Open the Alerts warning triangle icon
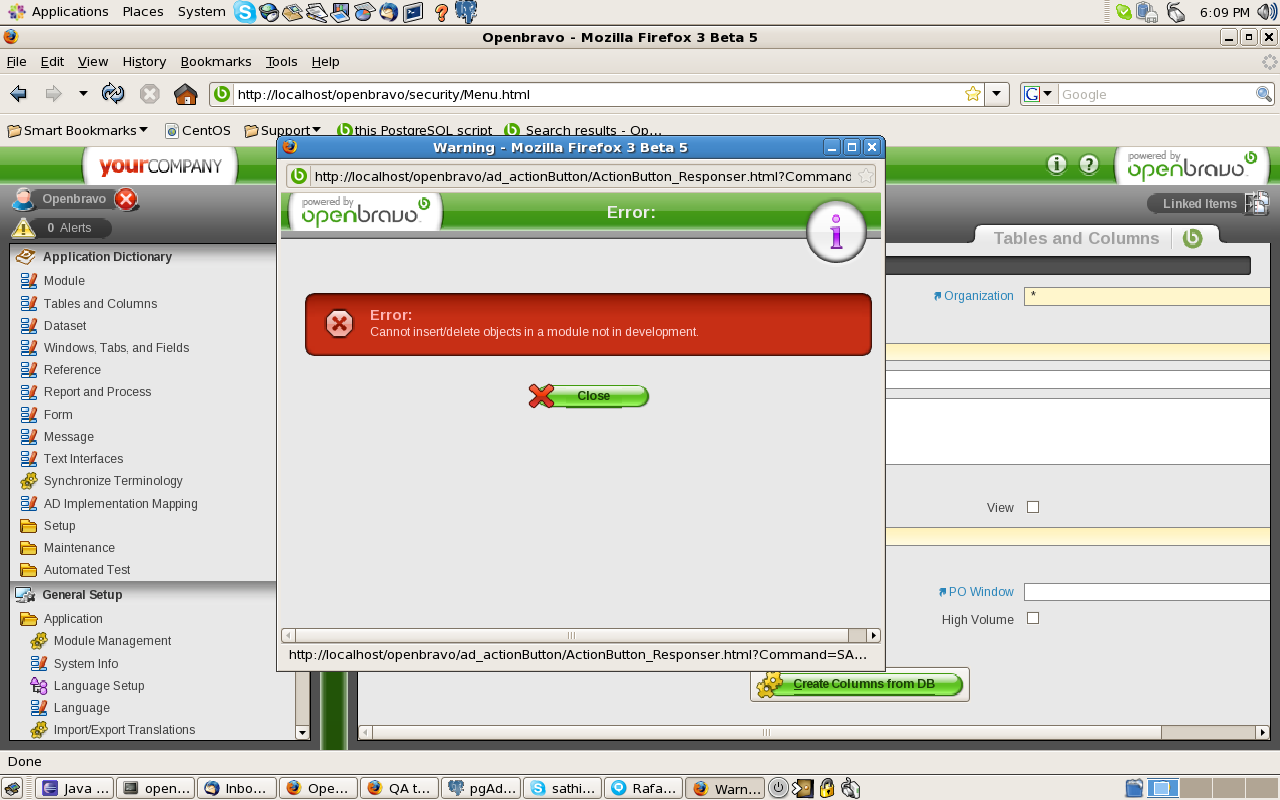1280x800 pixels. 23,227
